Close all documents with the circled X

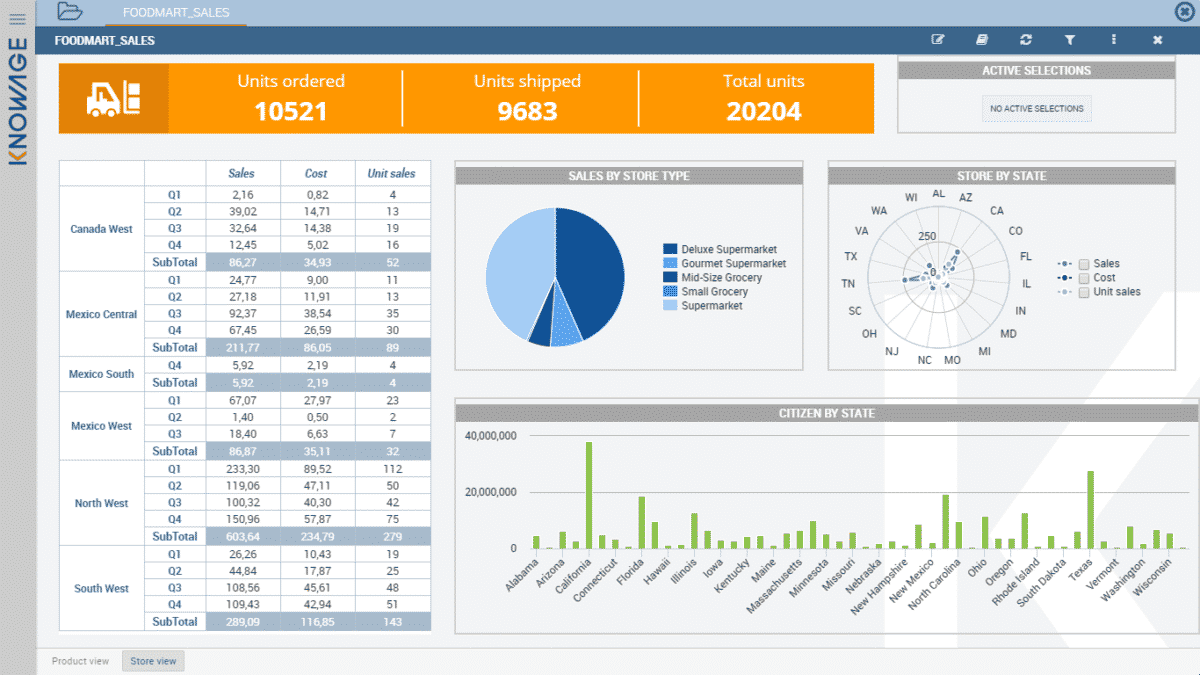tap(1184, 12)
